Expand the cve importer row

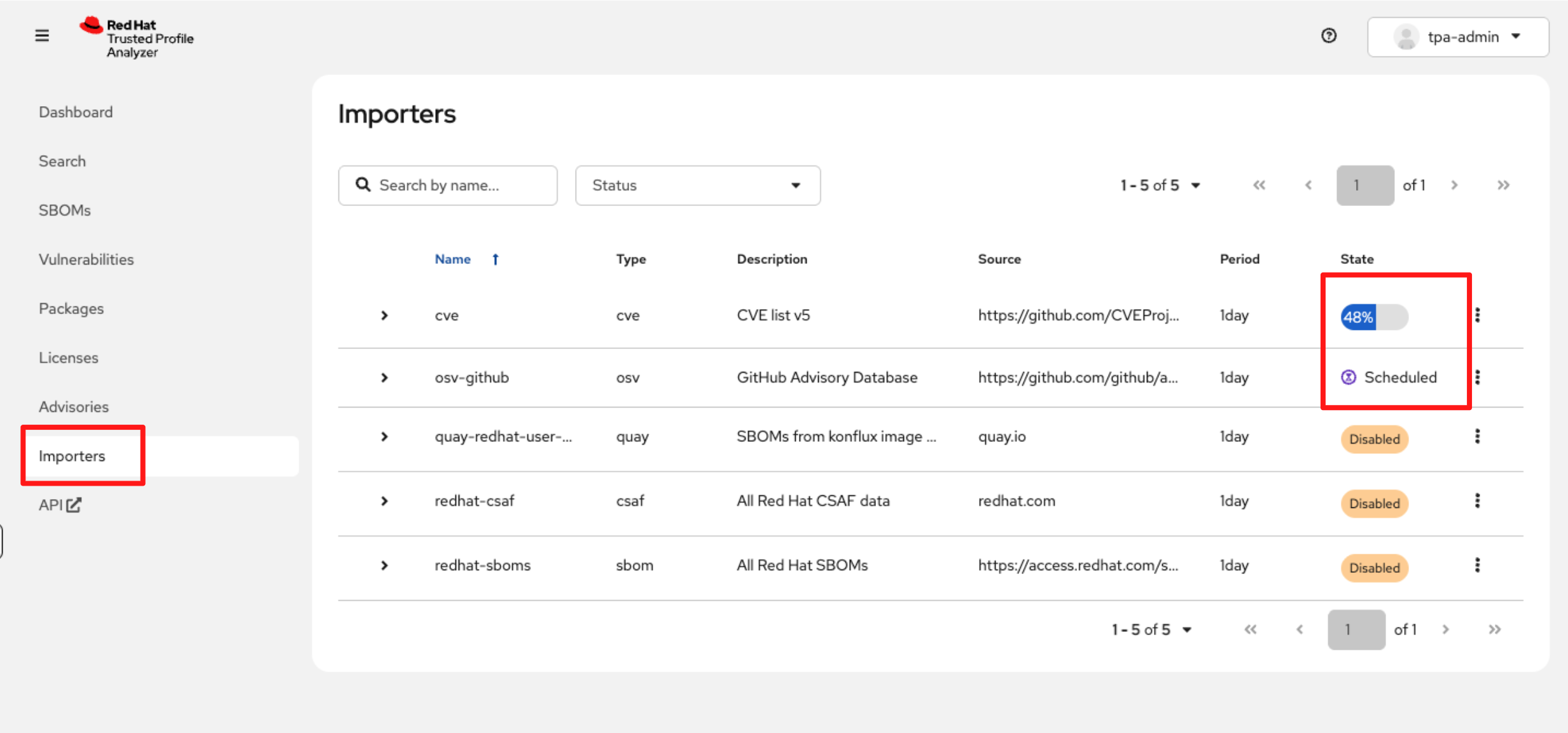(x=384, y=315)
